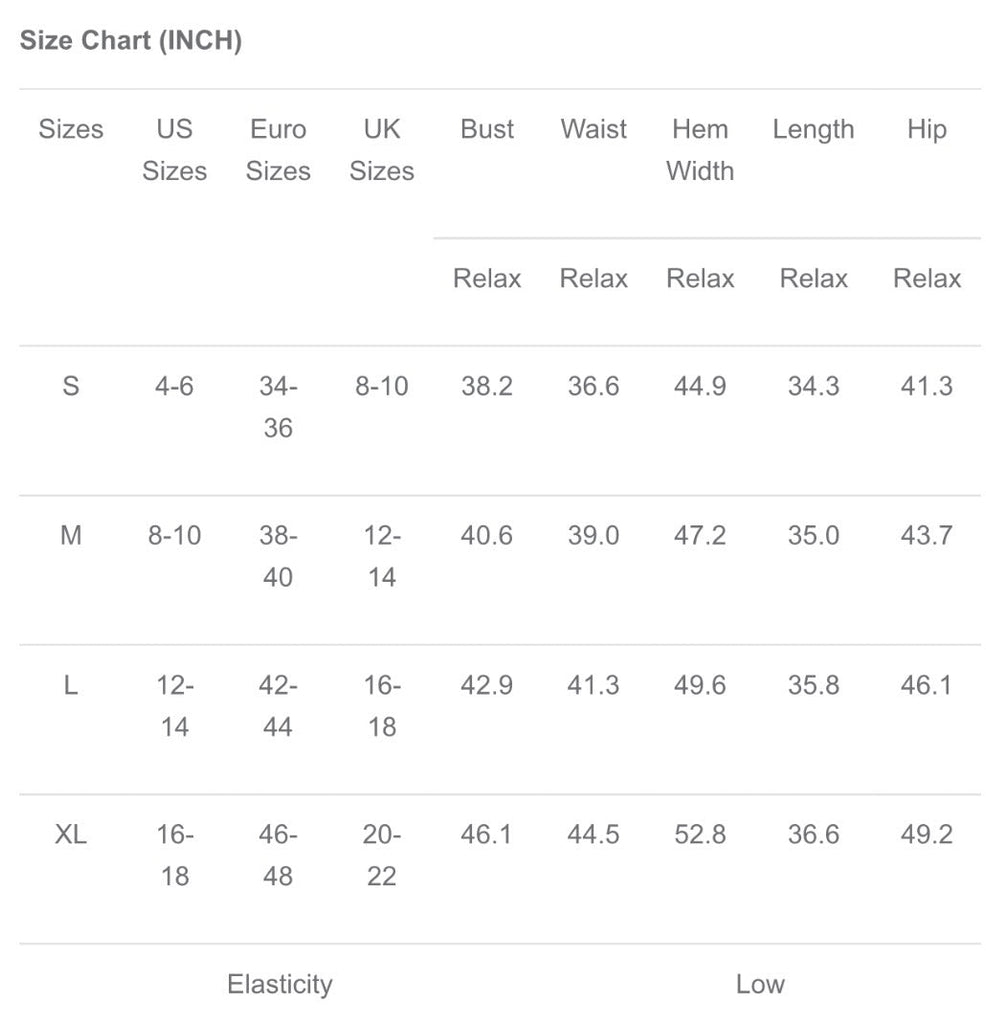Viewport: 986px width, 1024px height.
Task: Click the Euro Sizes column header
Action: point(278,150)
